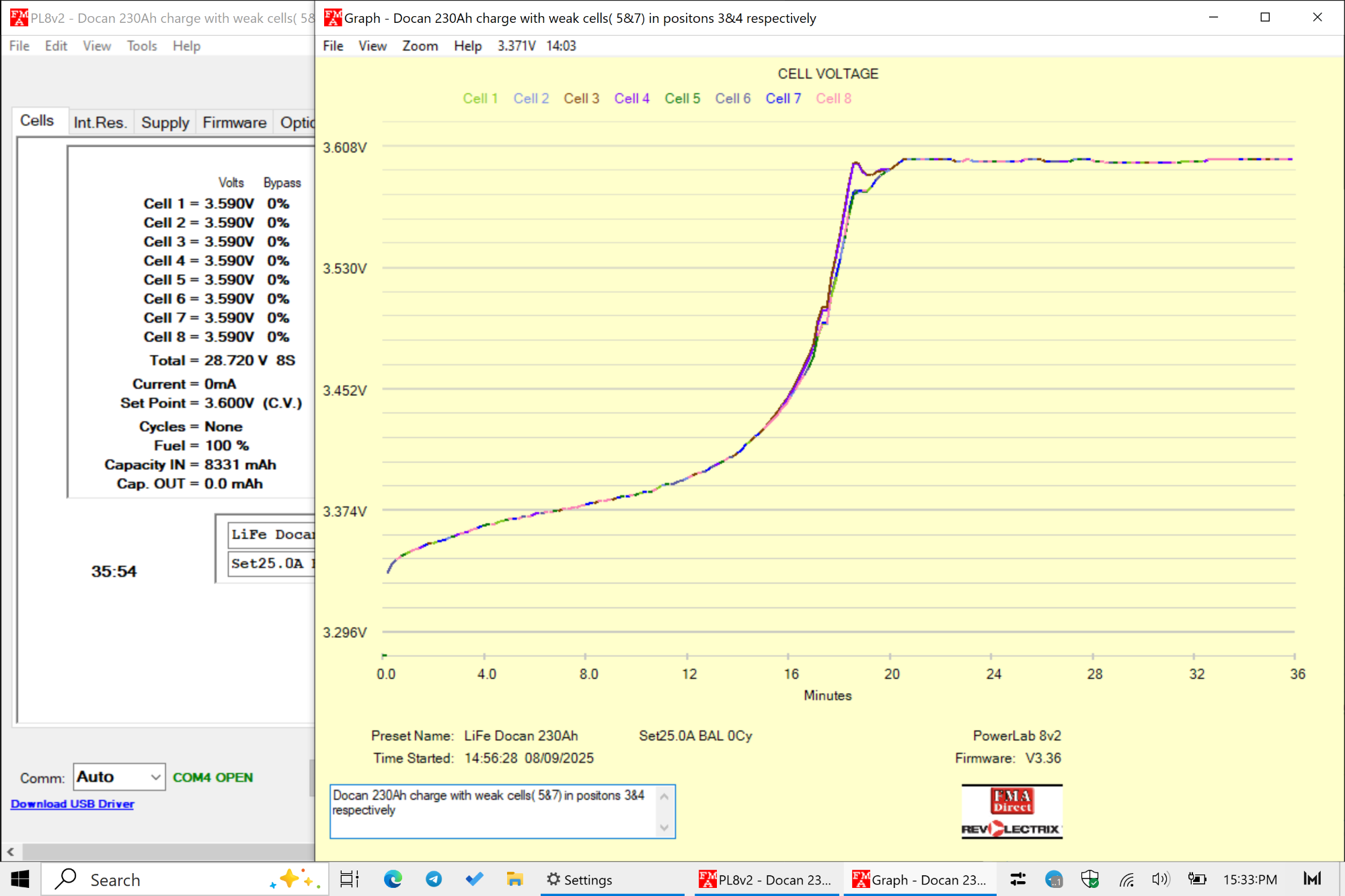Viewport: 1345px width, 896px height.
Task: Click the FMA Direct Revolectrix logo
Action: point(1011,812)
